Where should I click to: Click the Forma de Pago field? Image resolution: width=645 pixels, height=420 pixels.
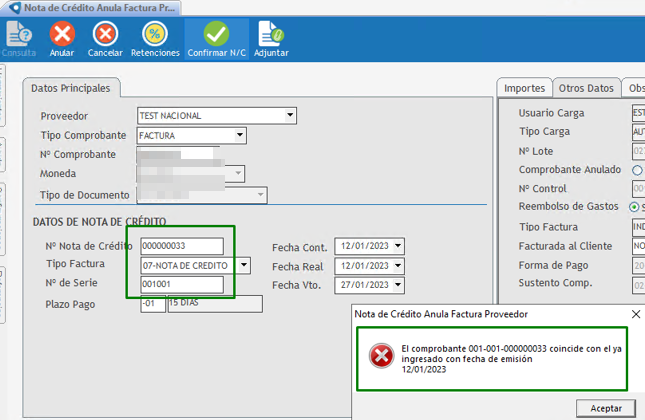[x=638, y=265]
